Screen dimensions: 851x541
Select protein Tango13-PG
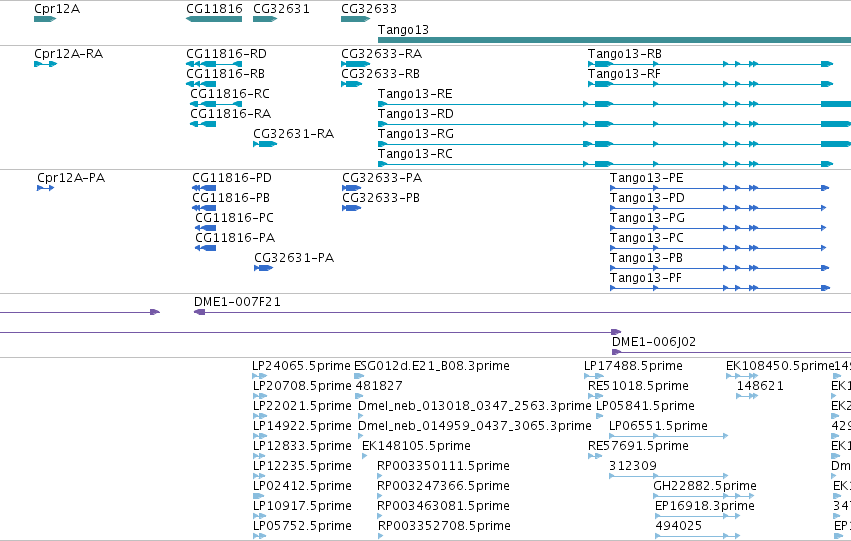(647, 218)
